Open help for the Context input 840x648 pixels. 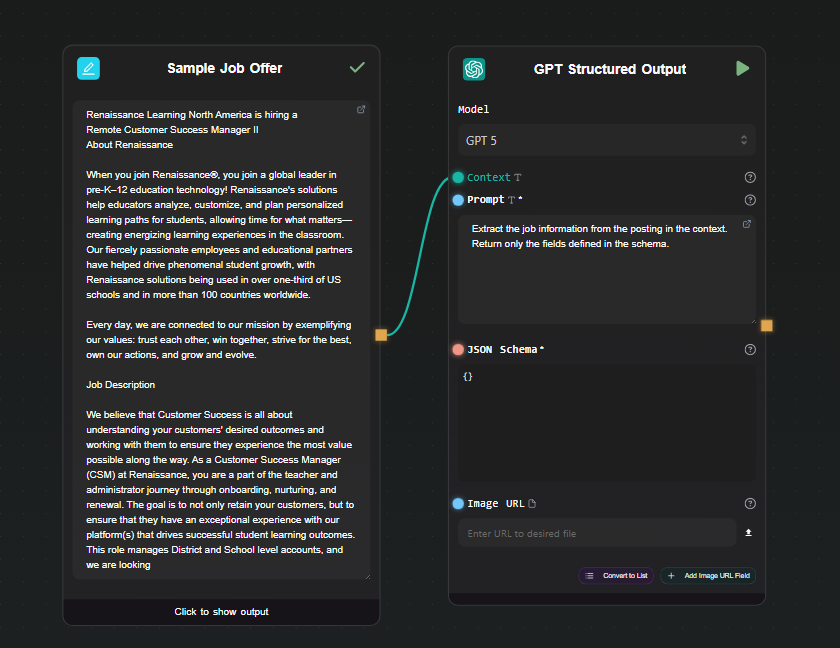click(x=749, y=177)
